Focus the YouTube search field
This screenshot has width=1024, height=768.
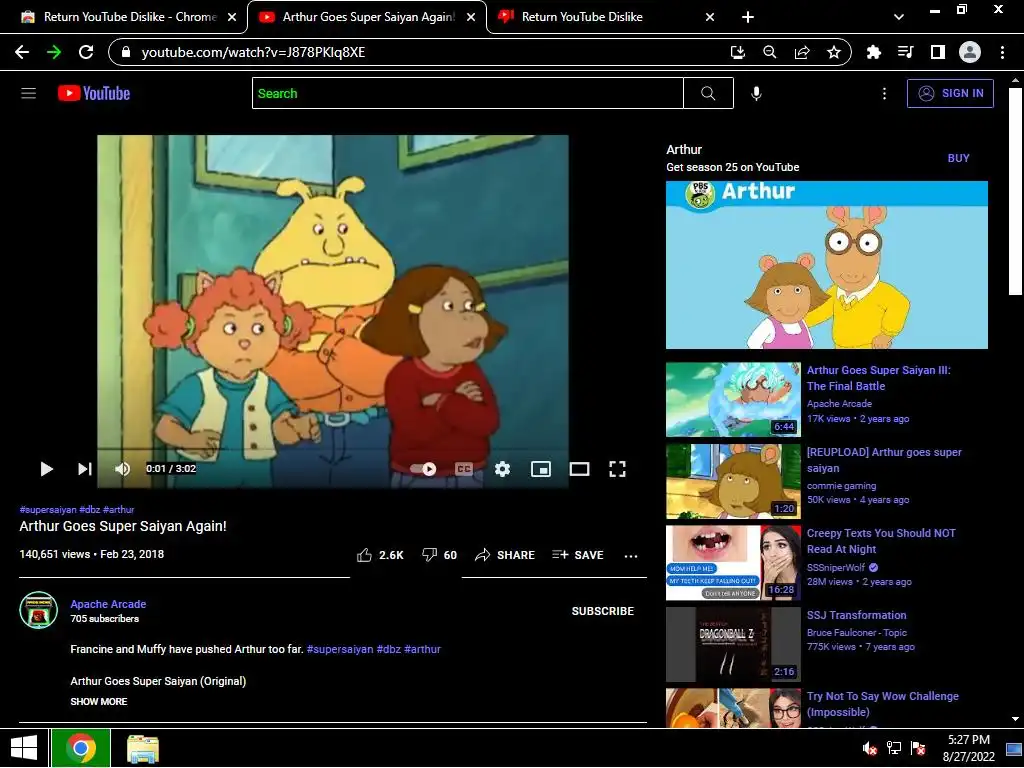[468, 93]
